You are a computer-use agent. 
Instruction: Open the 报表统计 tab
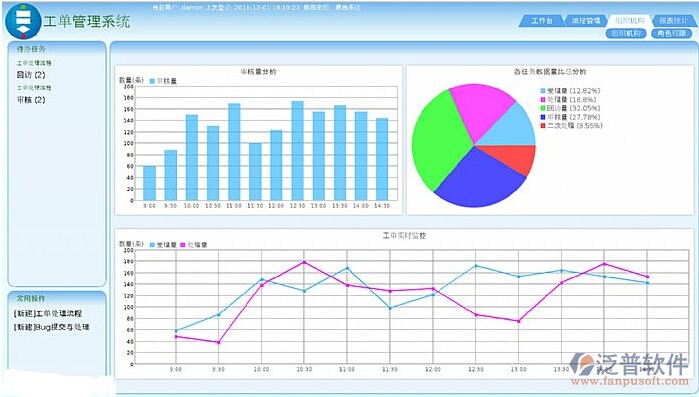(673, 20)
